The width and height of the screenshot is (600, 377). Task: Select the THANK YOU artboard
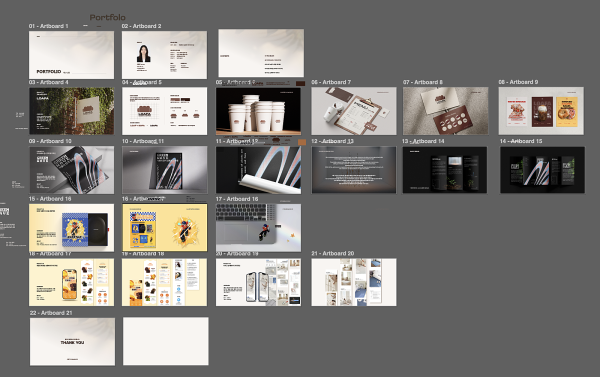click(x=72, y=342)
